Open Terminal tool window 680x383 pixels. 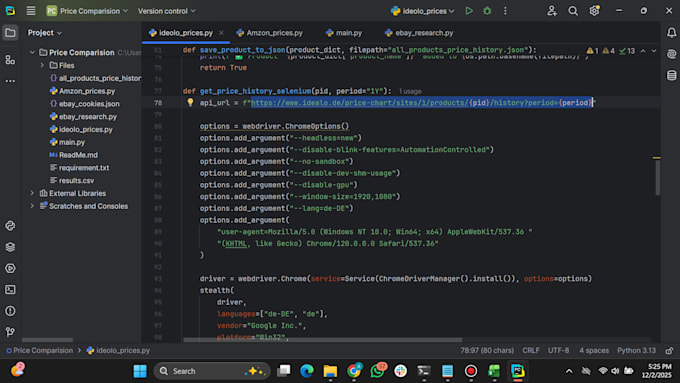click(x=10, y=289)
